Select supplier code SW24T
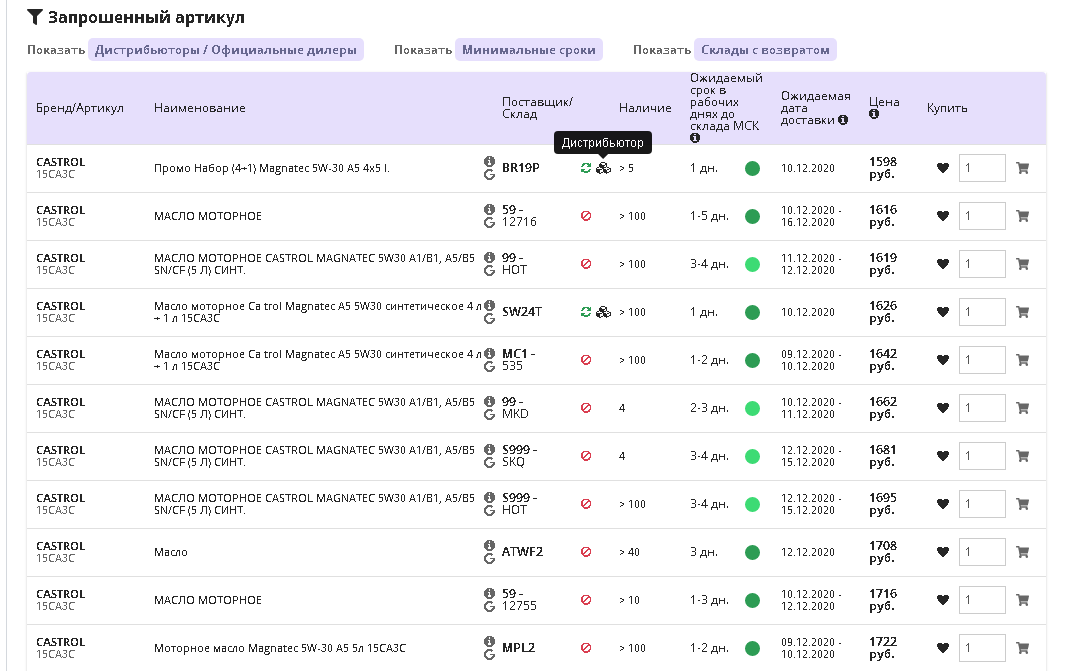1074x671 pixels. click(x=522, y=312)
